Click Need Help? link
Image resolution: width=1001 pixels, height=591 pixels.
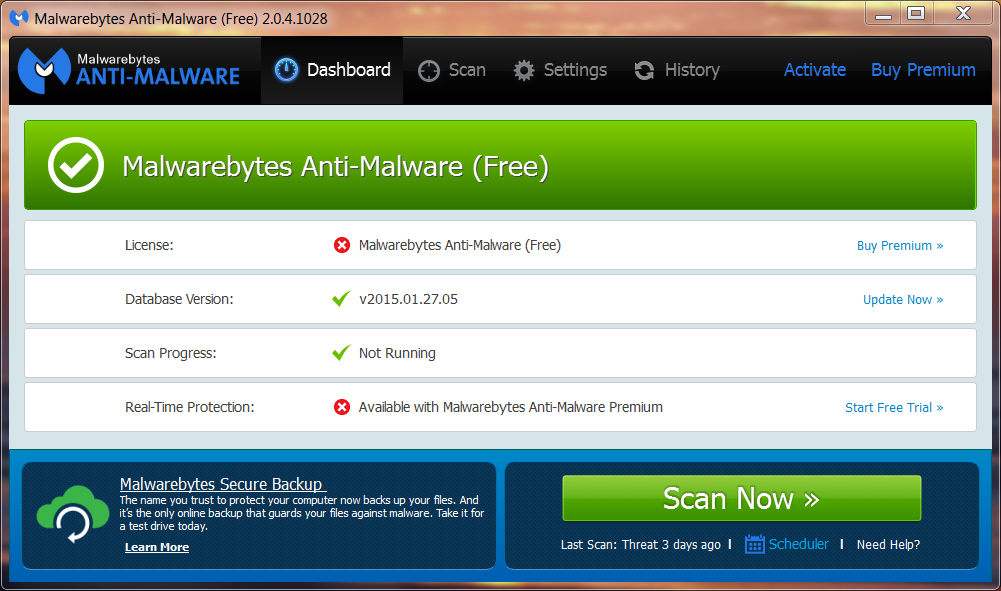point(888,544)
